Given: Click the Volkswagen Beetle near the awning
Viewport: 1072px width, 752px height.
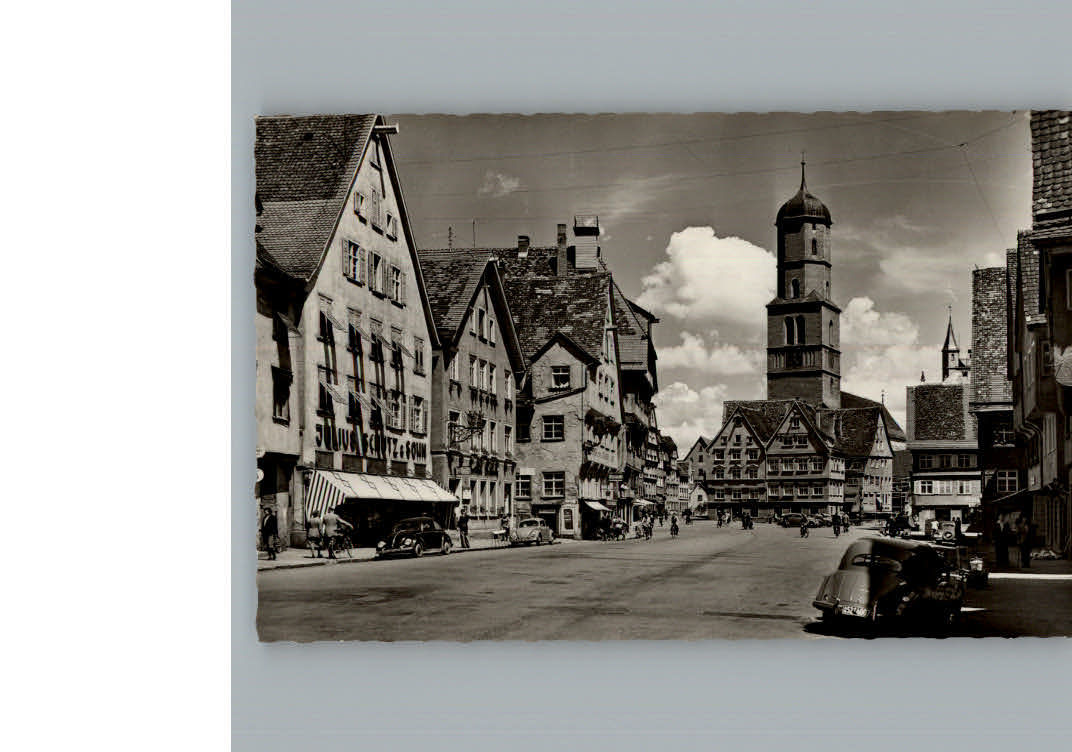Looking at the screenshot, I should pyautogui.click(x=415, y=538).
